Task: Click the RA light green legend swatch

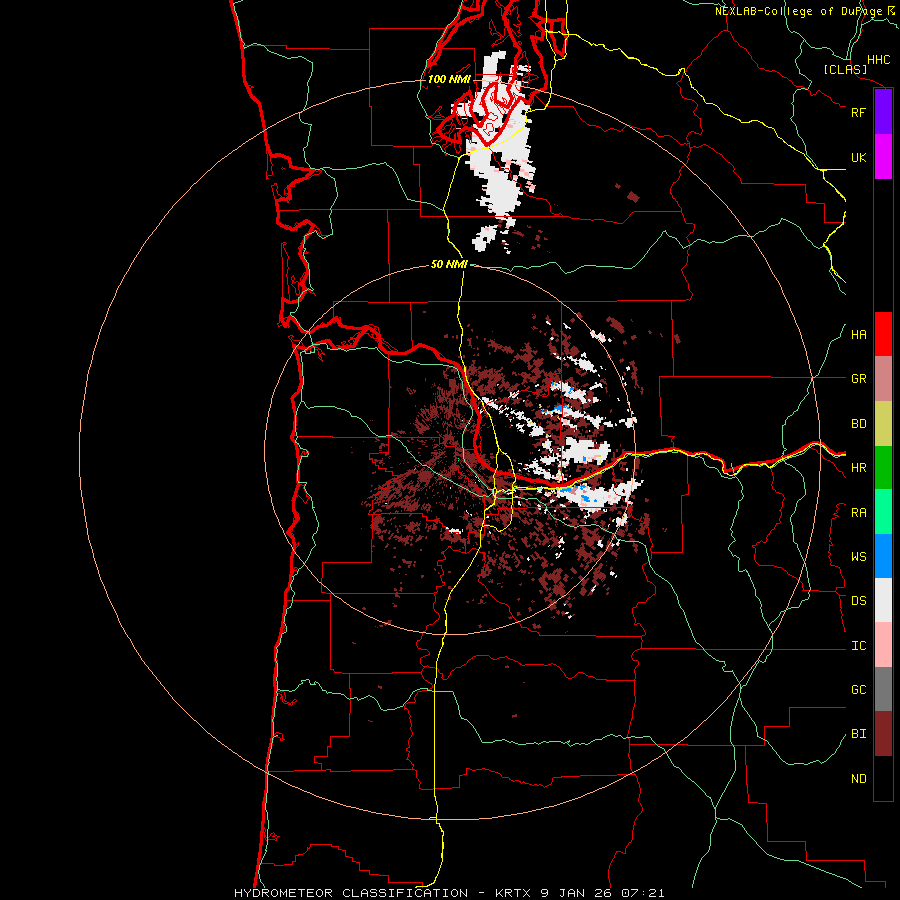Action: pos(883,512)
